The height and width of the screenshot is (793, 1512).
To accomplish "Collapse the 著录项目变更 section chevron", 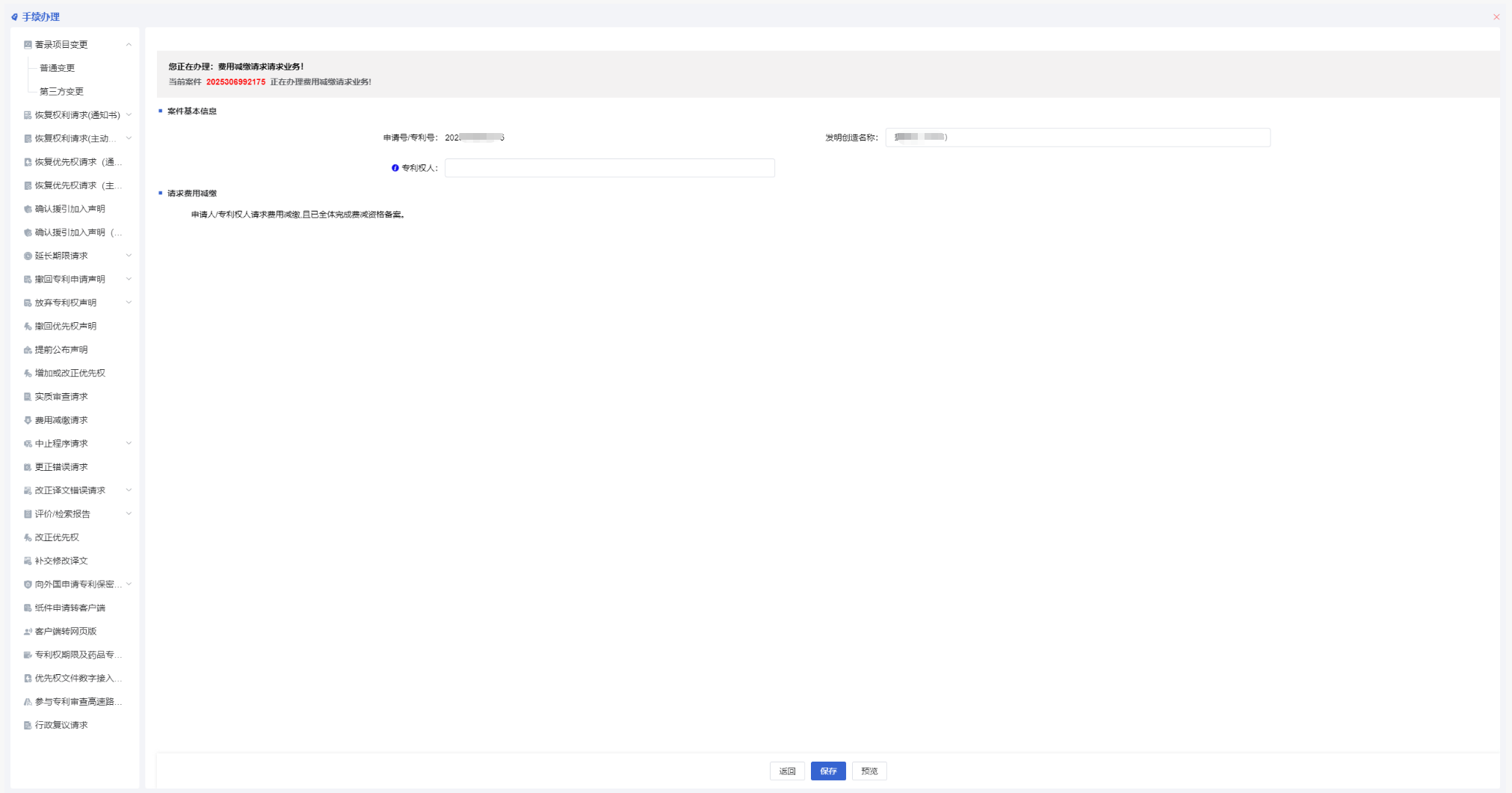I will tap(129, 45).
